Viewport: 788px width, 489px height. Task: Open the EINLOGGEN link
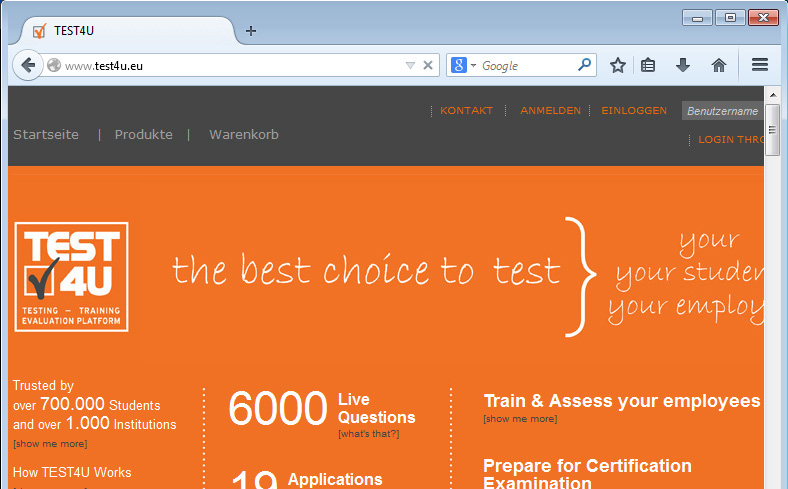[x=634, y=111]
